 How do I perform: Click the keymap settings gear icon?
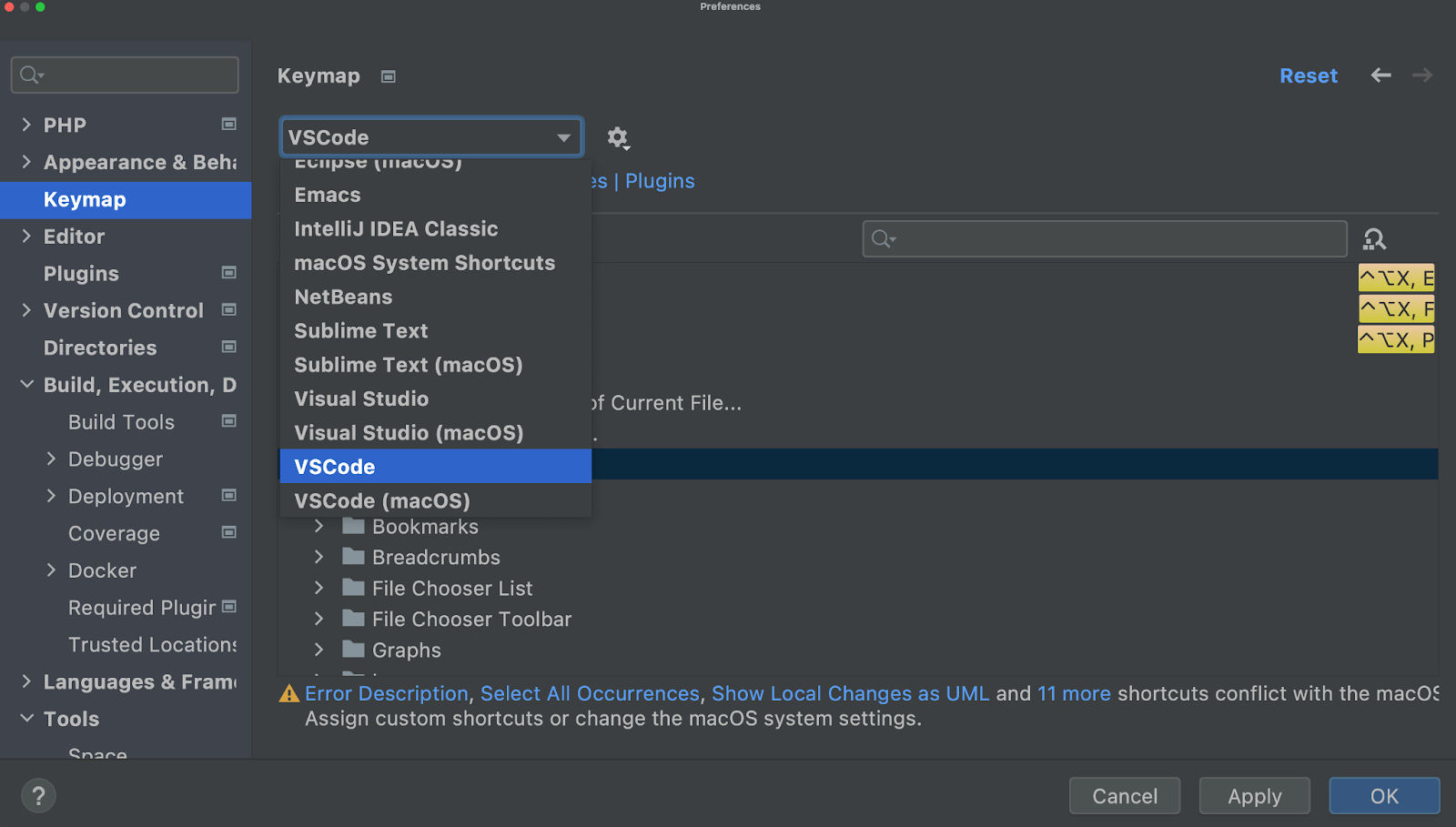coord(618,137)
